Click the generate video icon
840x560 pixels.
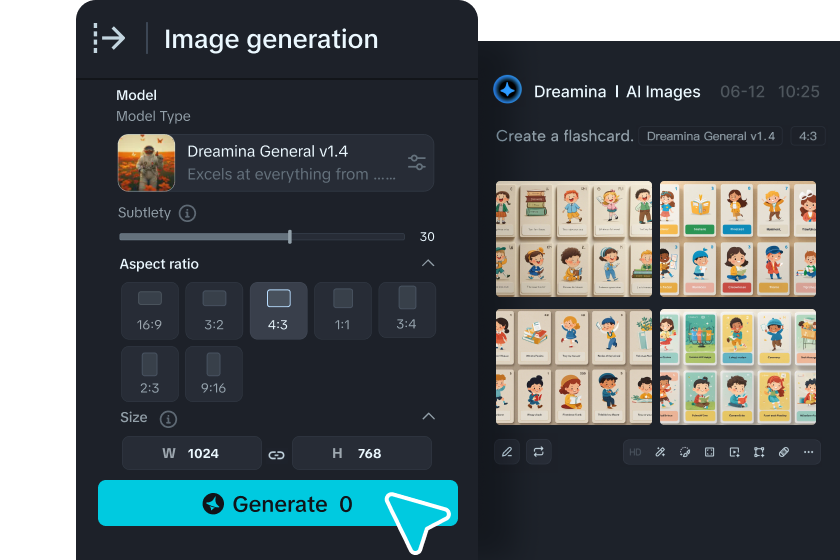[734, 452]
